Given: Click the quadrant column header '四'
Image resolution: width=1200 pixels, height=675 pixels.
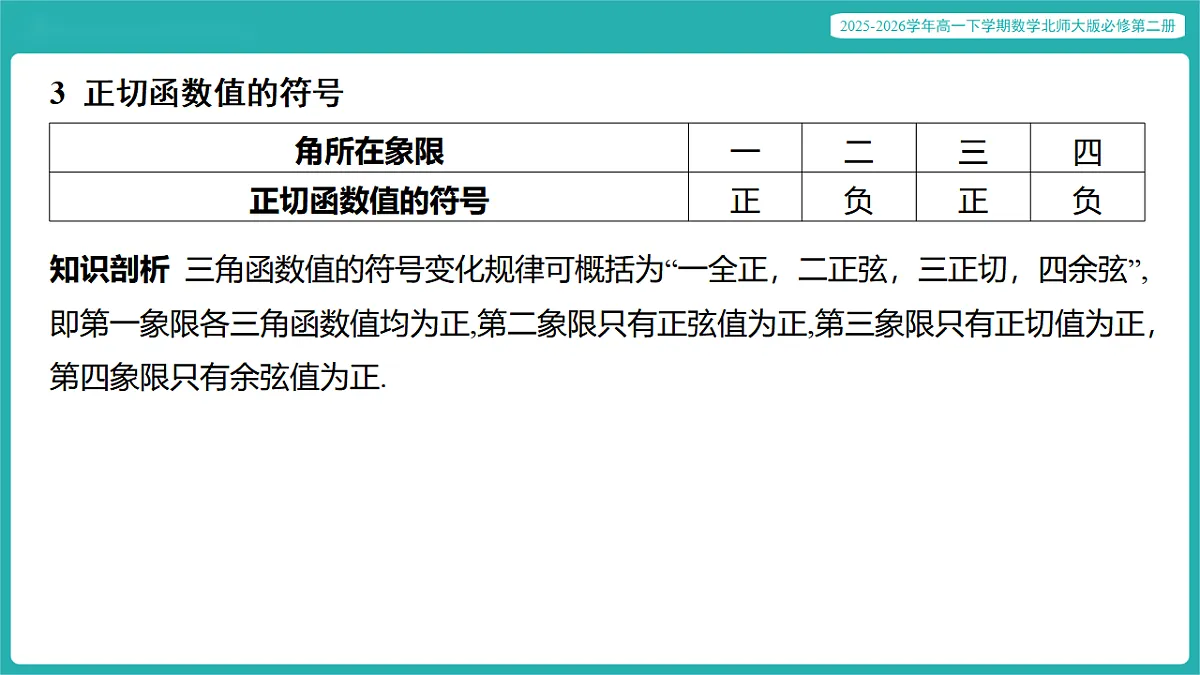Looking at the screenshot, I should pyautogui.click(x=1087, y=149).
